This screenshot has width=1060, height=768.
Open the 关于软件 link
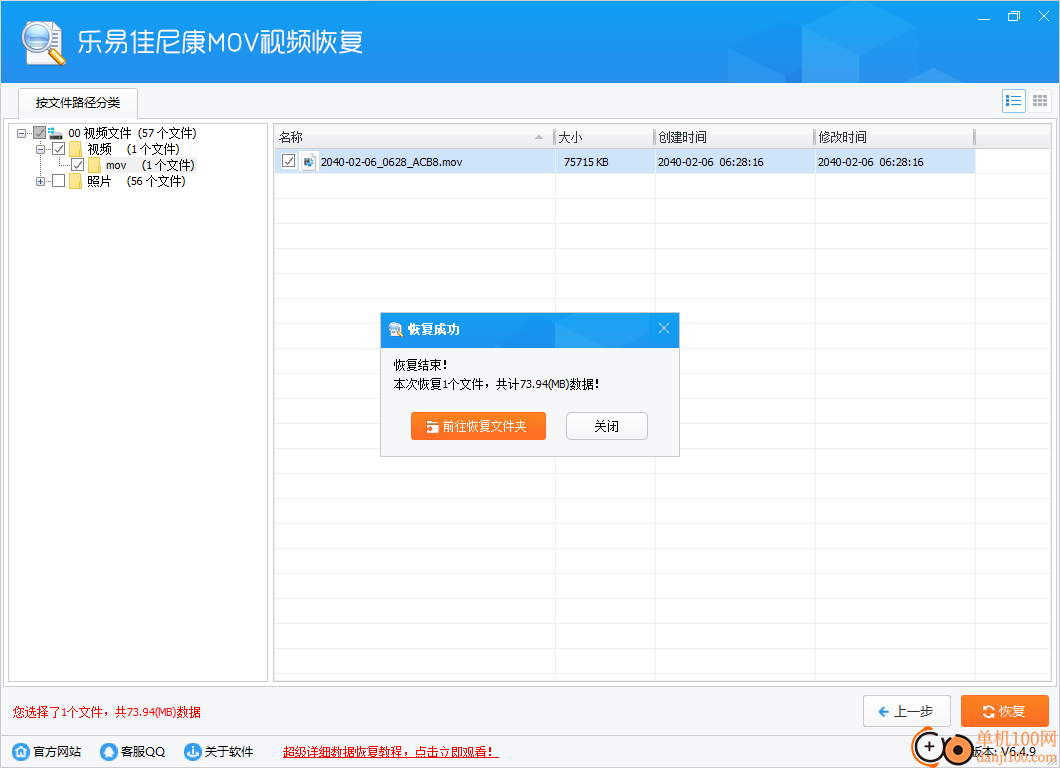tap(228, 752)
